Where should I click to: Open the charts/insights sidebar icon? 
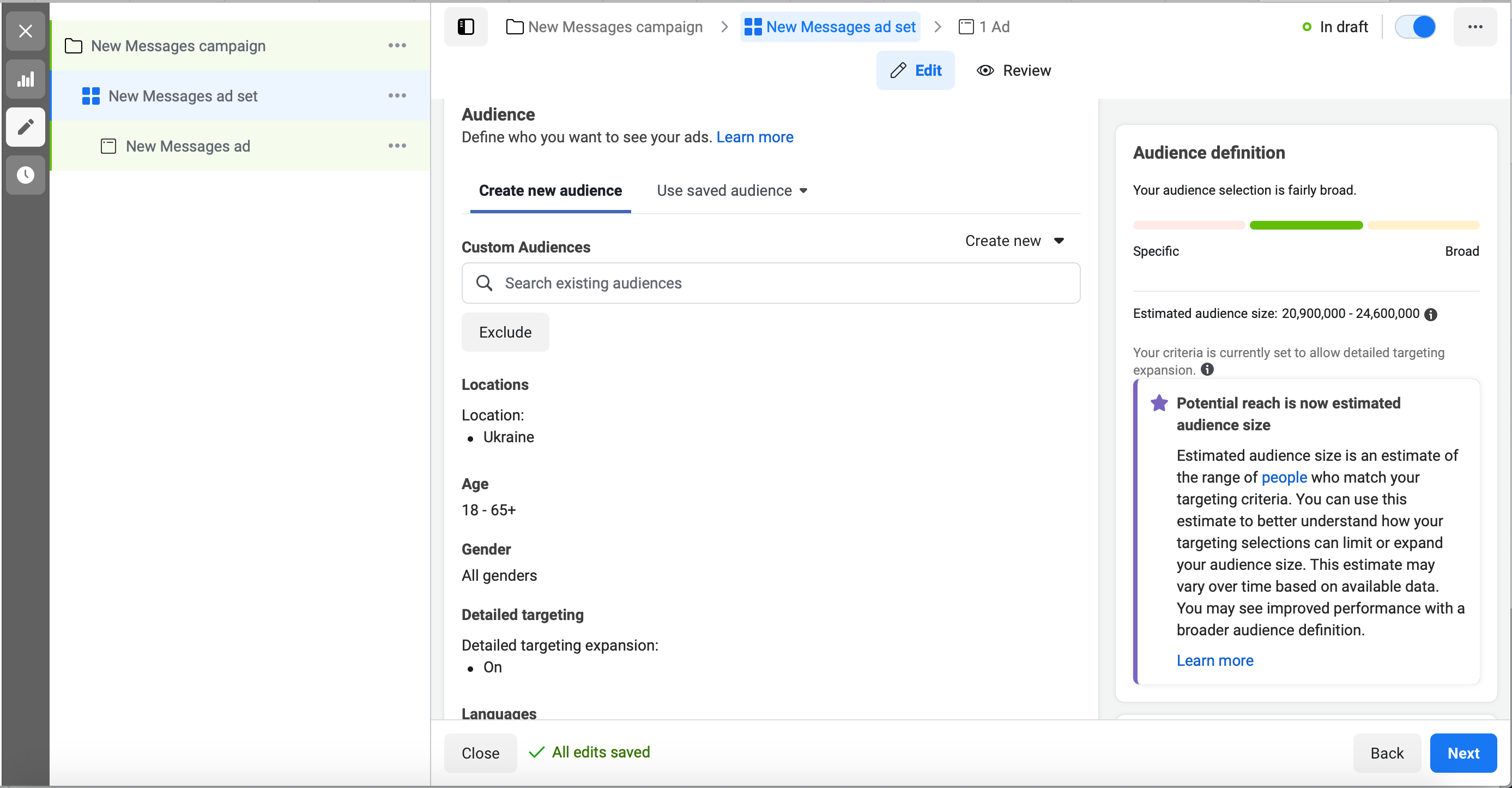pyautogui.click(x=25, y=79)
